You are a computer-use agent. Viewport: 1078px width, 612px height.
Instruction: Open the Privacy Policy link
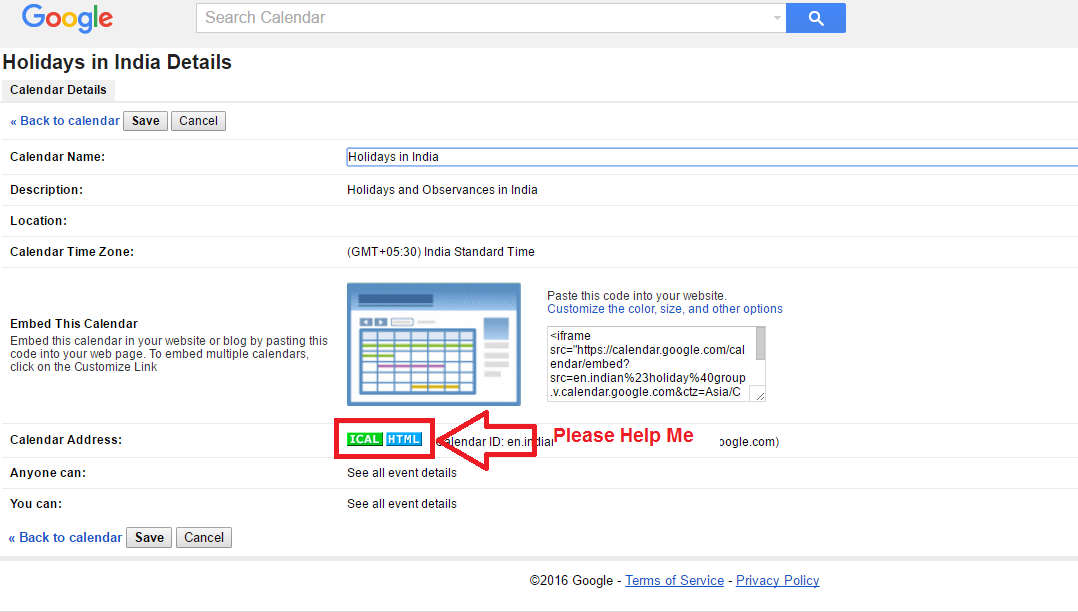click(778, 580)
